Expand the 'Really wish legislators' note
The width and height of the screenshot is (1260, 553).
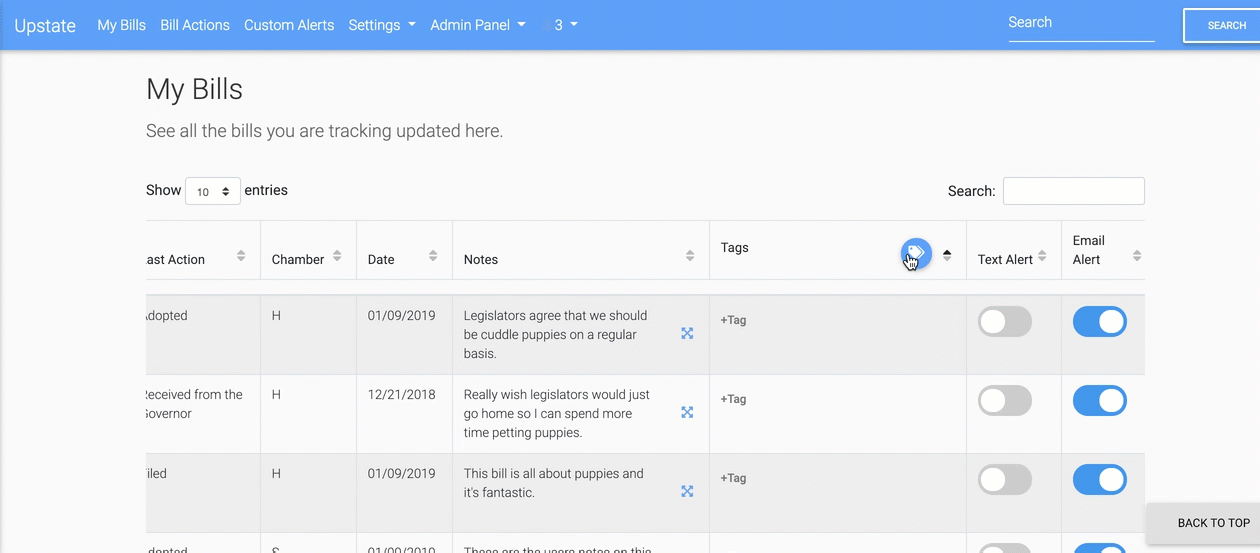point(687,412)
